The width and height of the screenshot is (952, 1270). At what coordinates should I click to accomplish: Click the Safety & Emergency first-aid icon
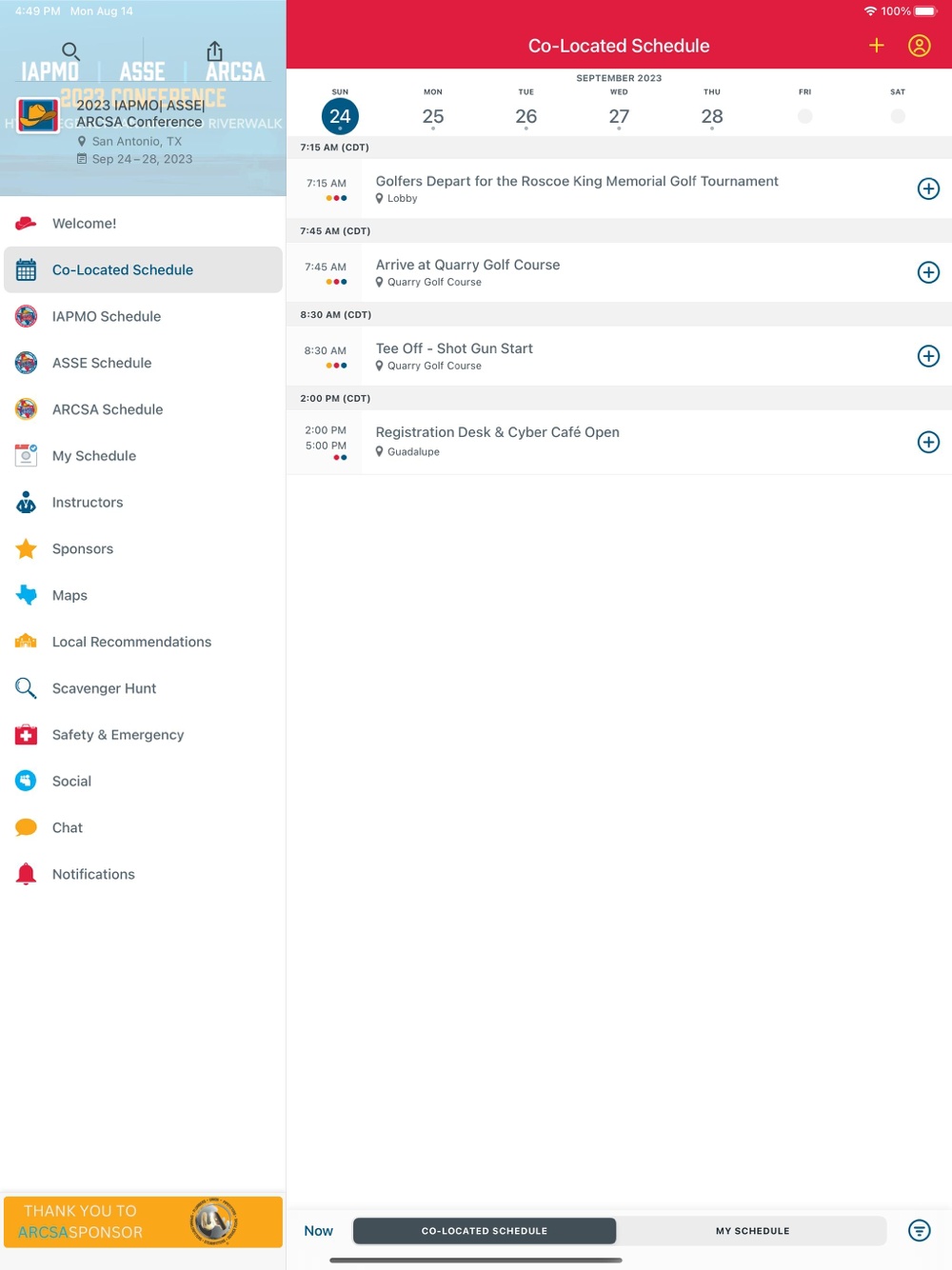click(x=27, y=735)
